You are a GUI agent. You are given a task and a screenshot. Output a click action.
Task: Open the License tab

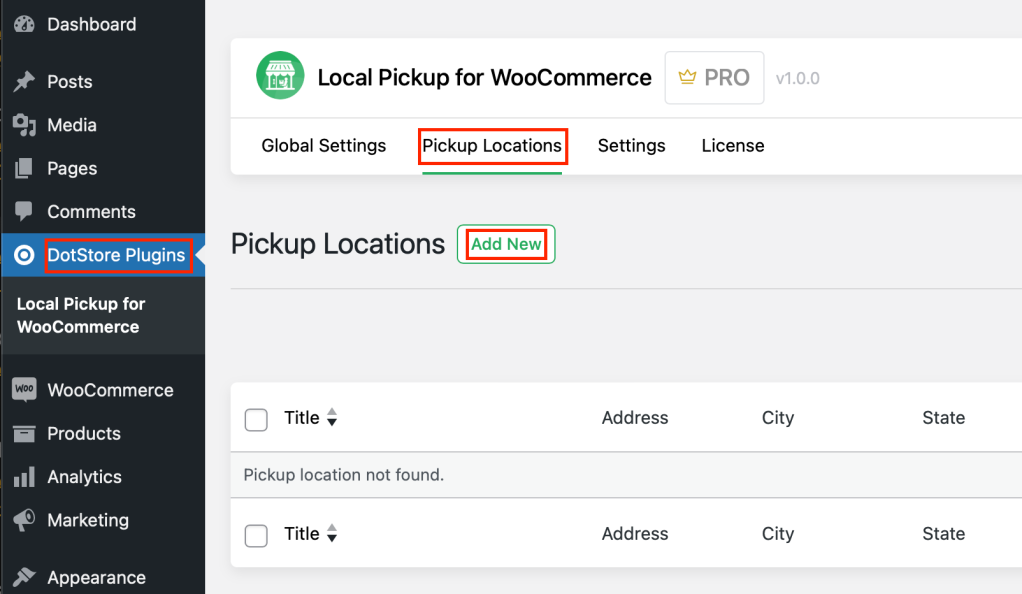(x=733, y=145)
